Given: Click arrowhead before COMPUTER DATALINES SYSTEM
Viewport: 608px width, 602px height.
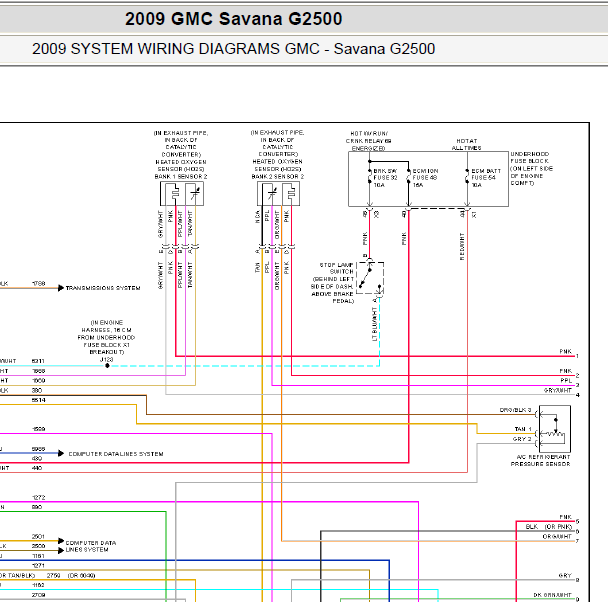Looking at the screenshot, I should click(61, 454).
